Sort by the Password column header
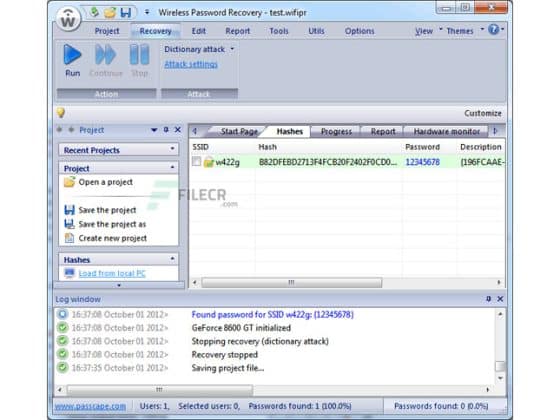The height and width of the screenshot is (420, 560). pos(422,147)
